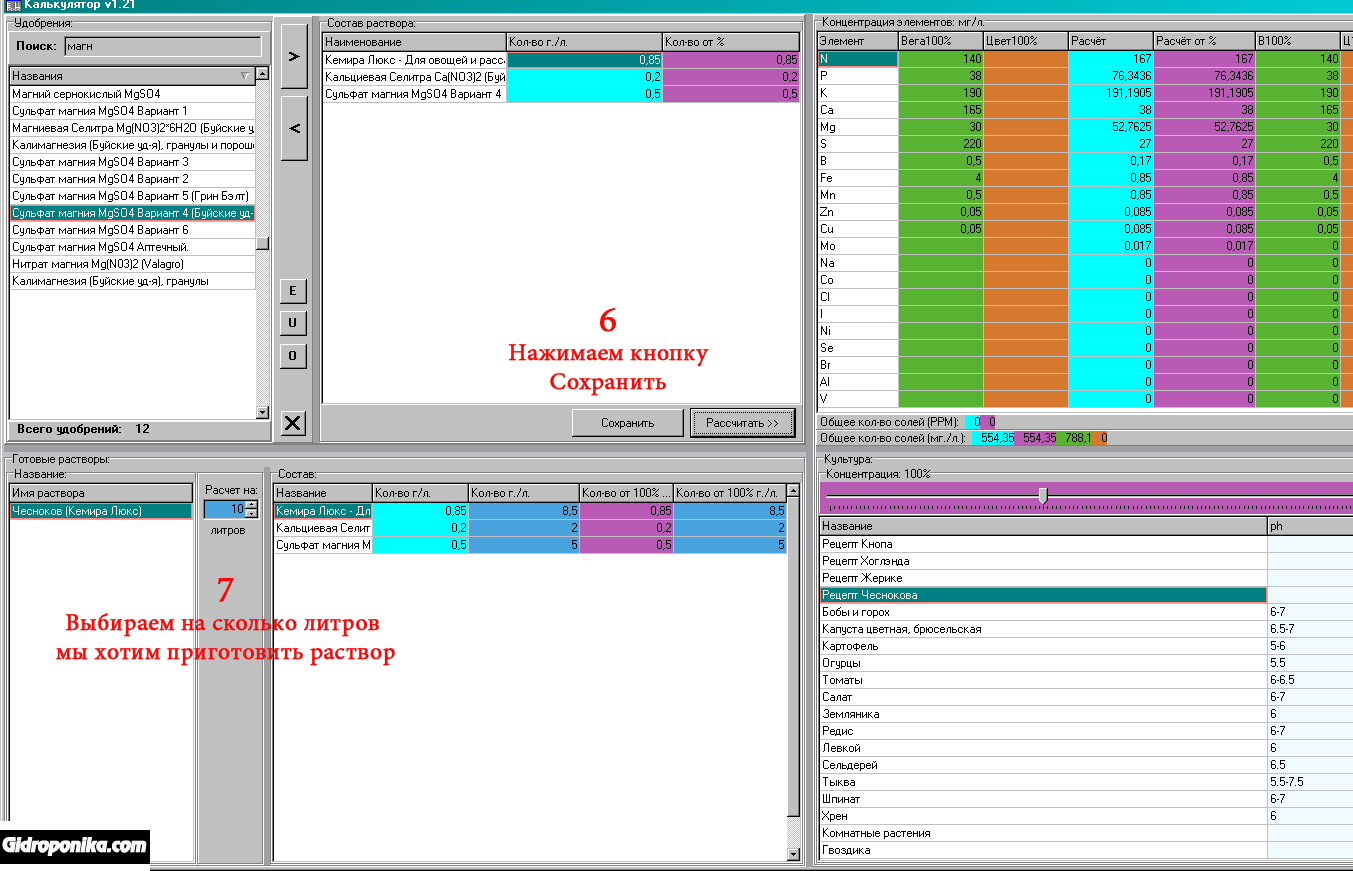Click Кол-во от 100% г./л. column header
This screenshot has height=871, width=1353.
click(x=730, y=493)
